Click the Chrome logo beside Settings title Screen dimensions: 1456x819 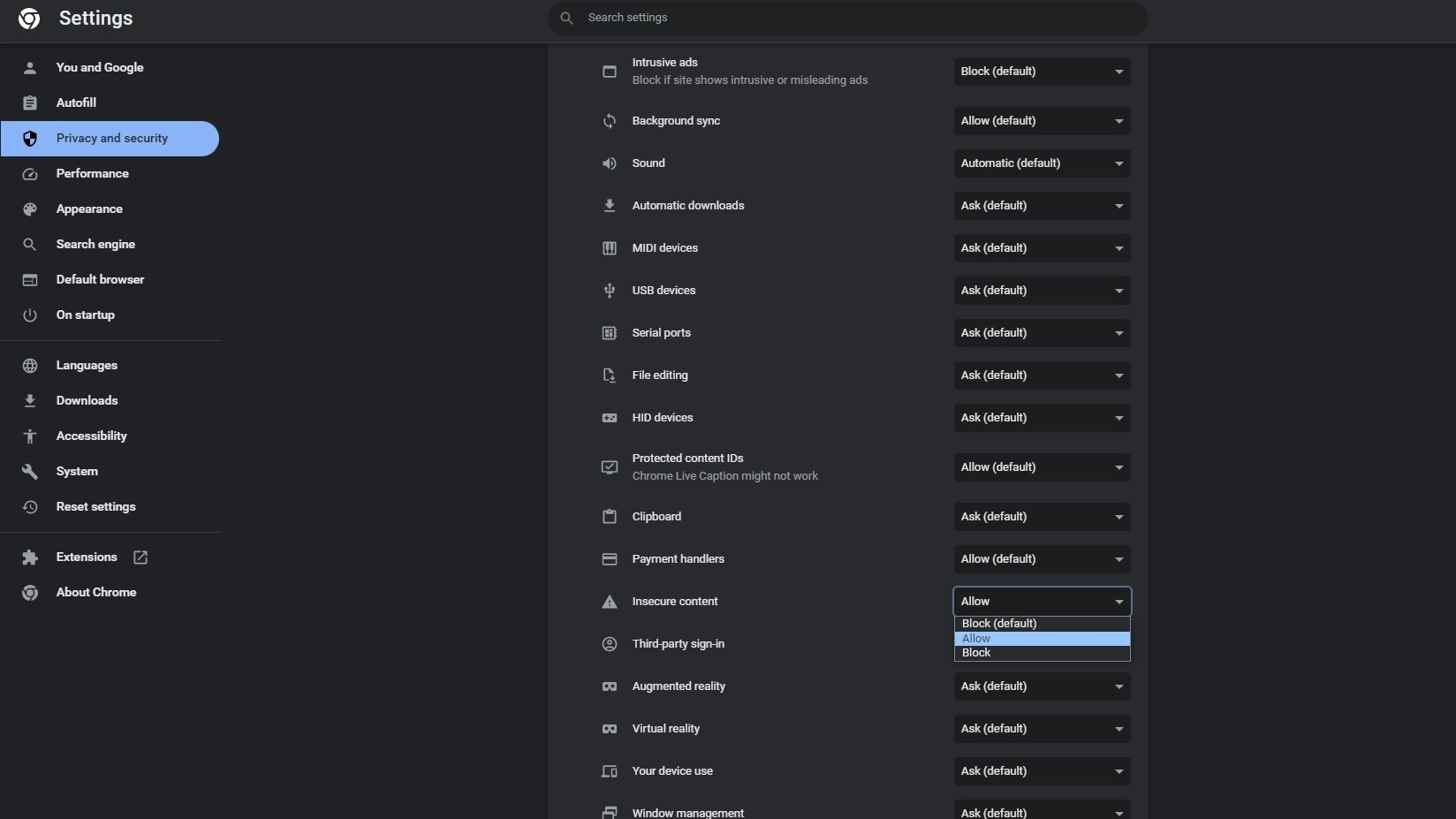pos(29,19)
